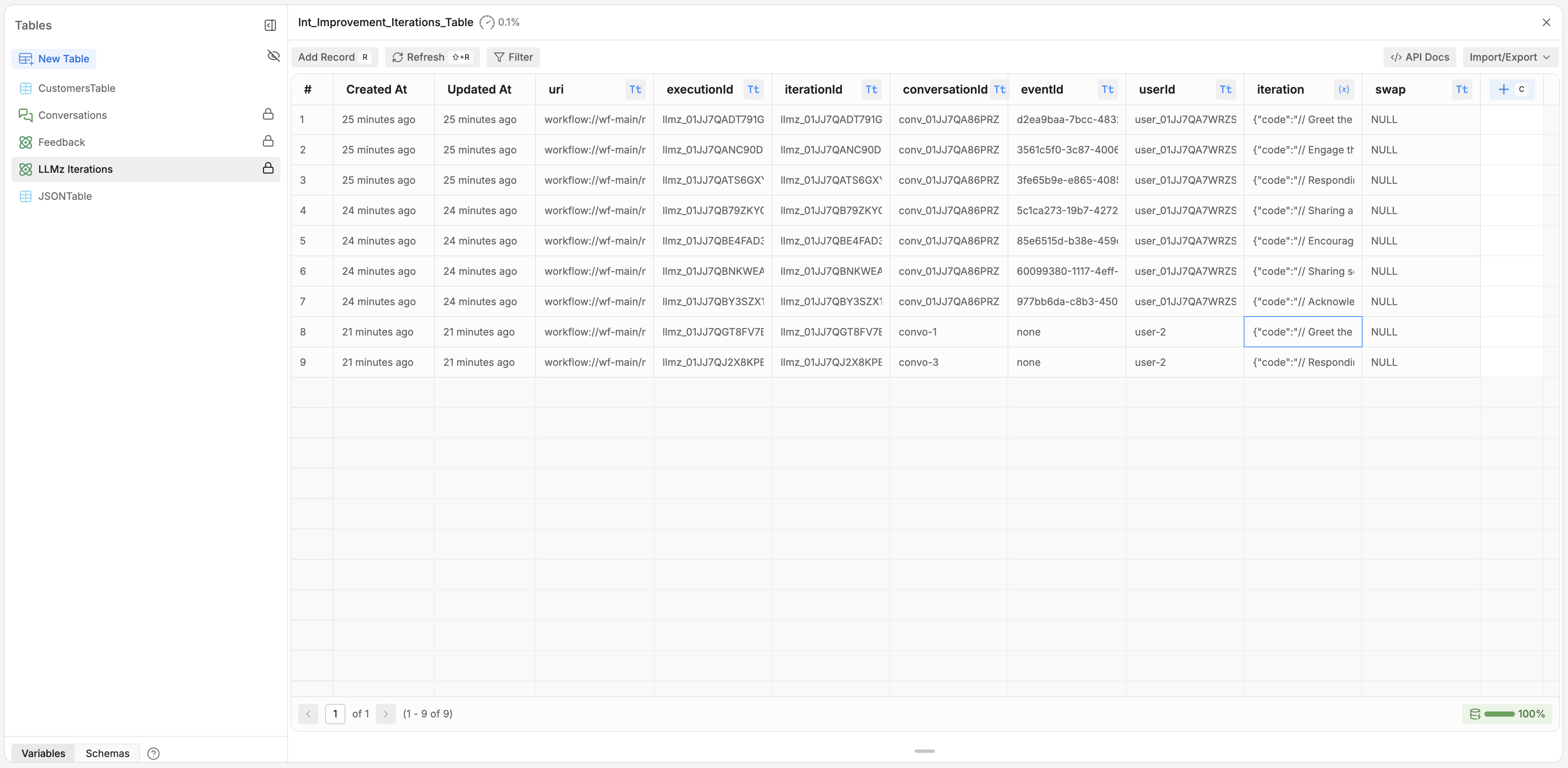Switch to the Schemas tab
This screenshot has width=1568, height=768.
(x=107, y=753)
